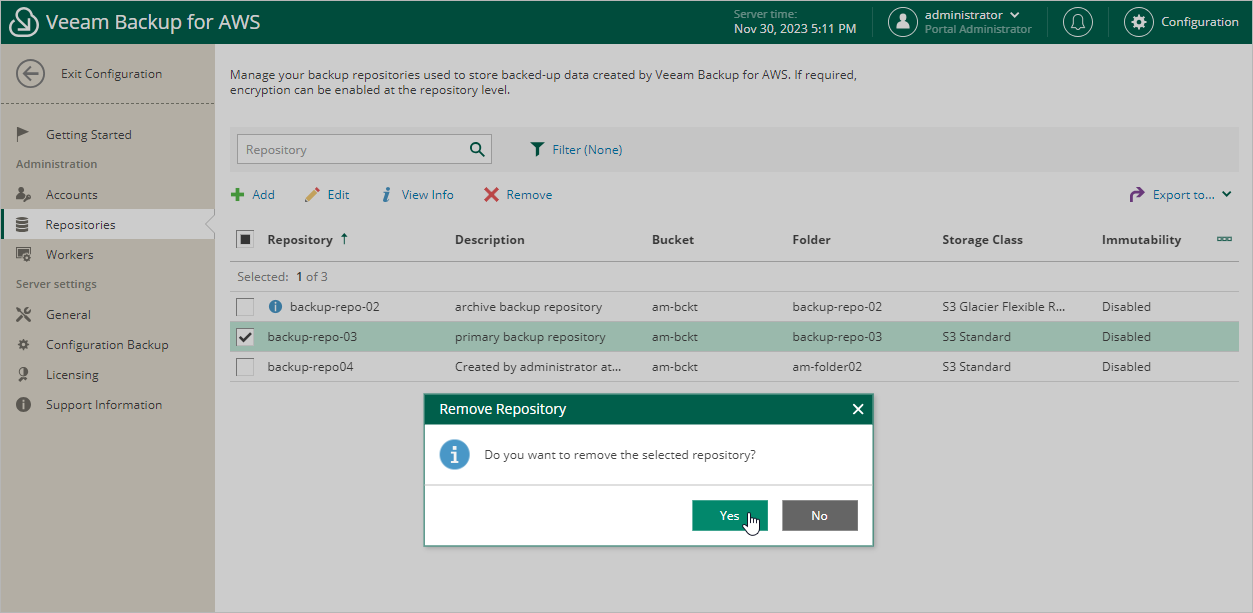This screenshot has width=1253, height=613.
Task: Click the Export arrow icon
Action: coord(1137,195)
